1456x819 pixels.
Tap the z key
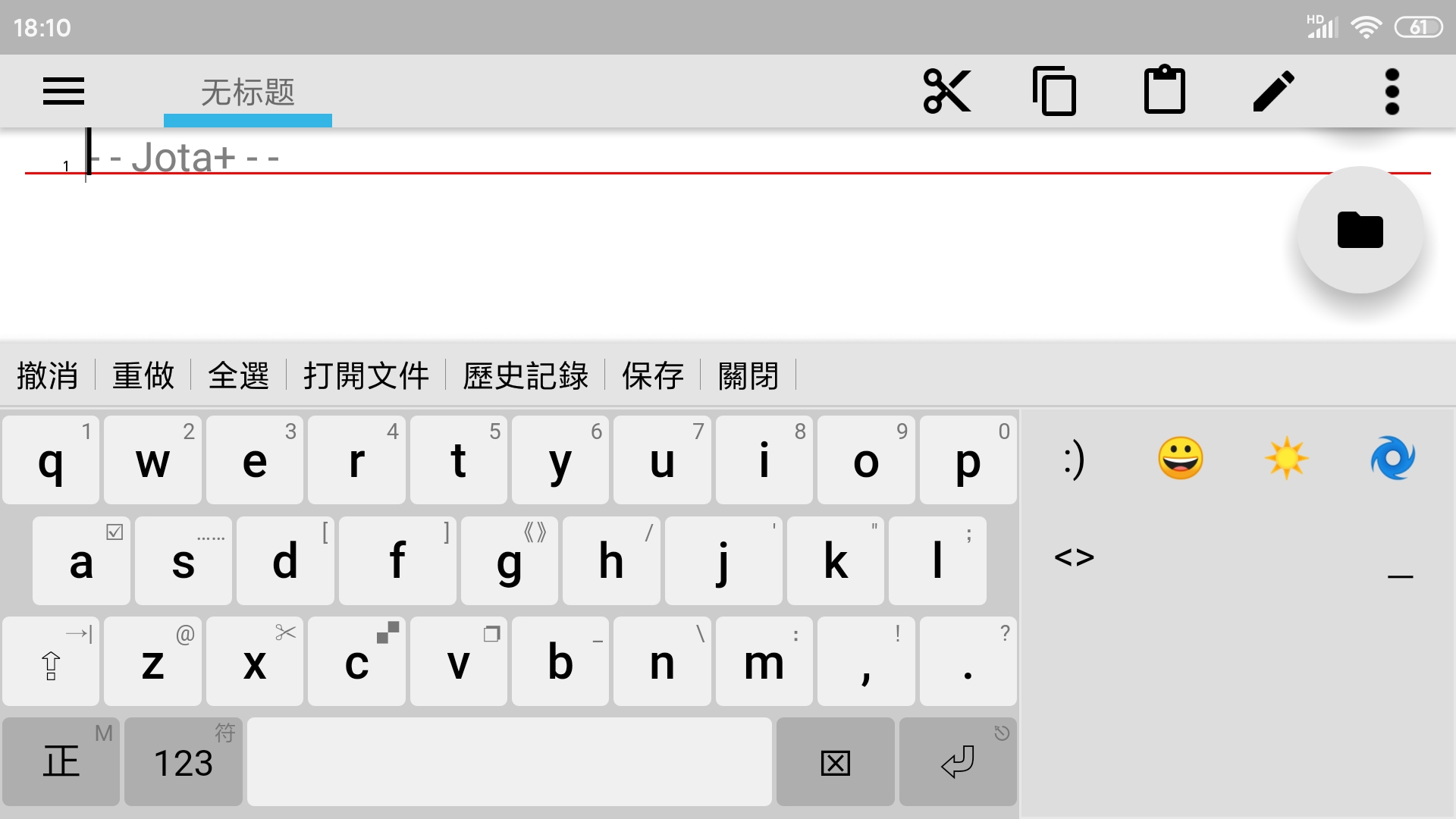(x=152, y=662)
